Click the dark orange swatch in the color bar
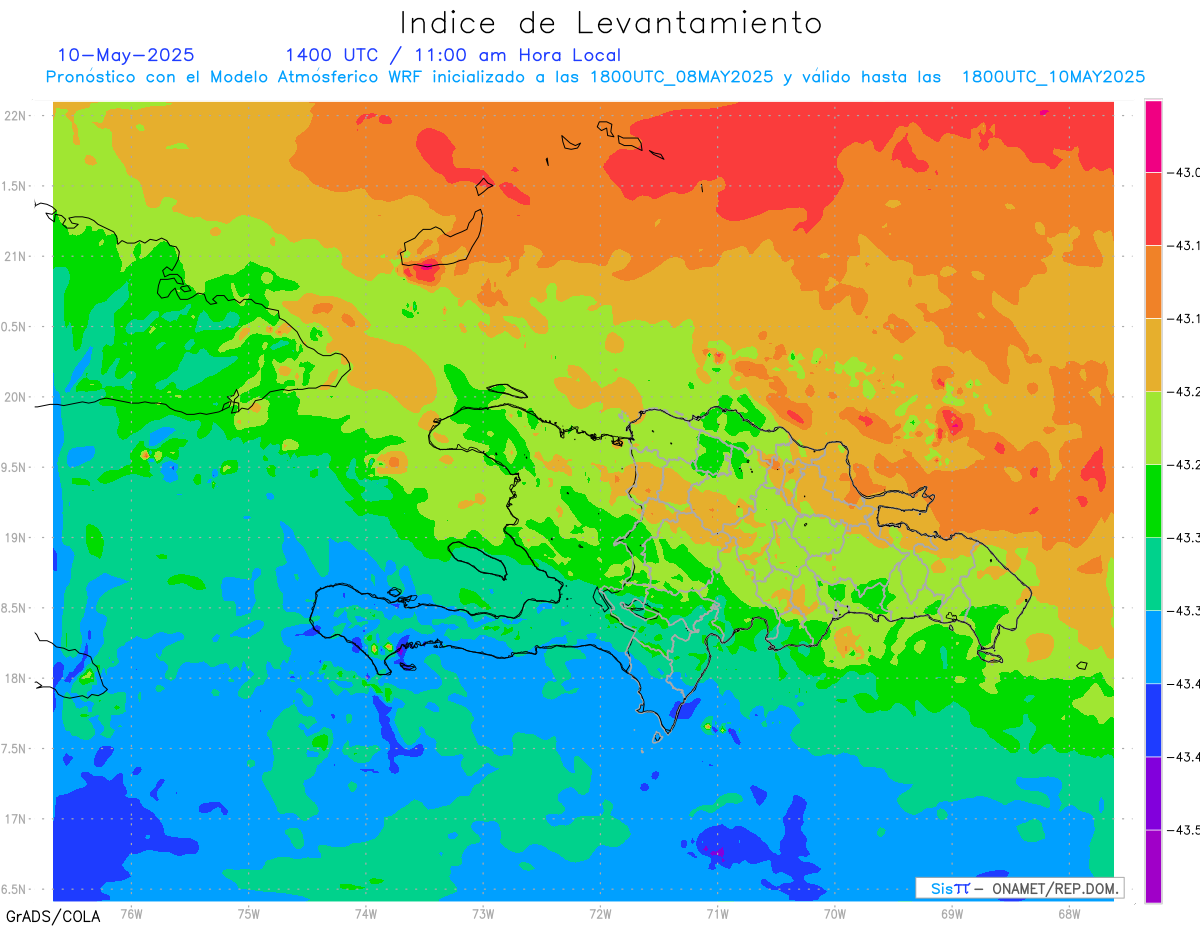The width and height of the screenshot is (1200, 927). pos(1153,282)
